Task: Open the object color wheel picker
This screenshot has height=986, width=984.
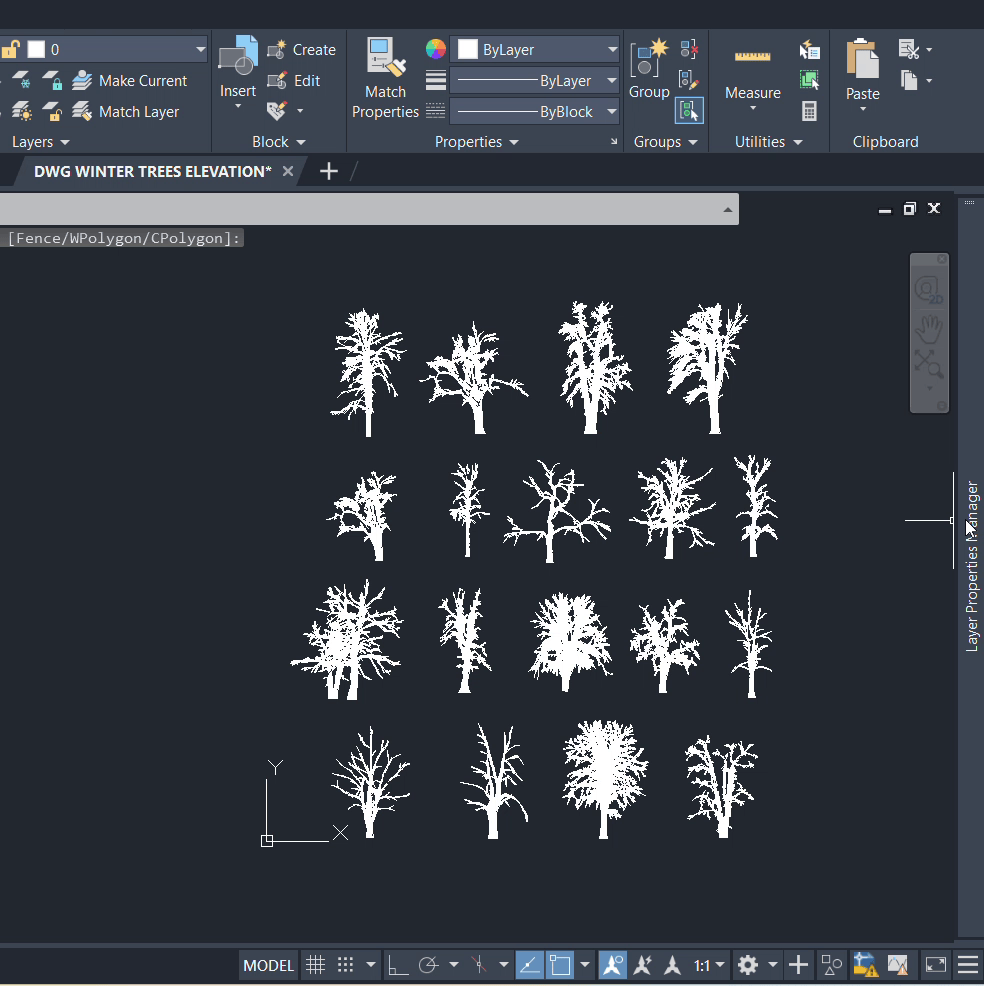Action: (436, 49)
